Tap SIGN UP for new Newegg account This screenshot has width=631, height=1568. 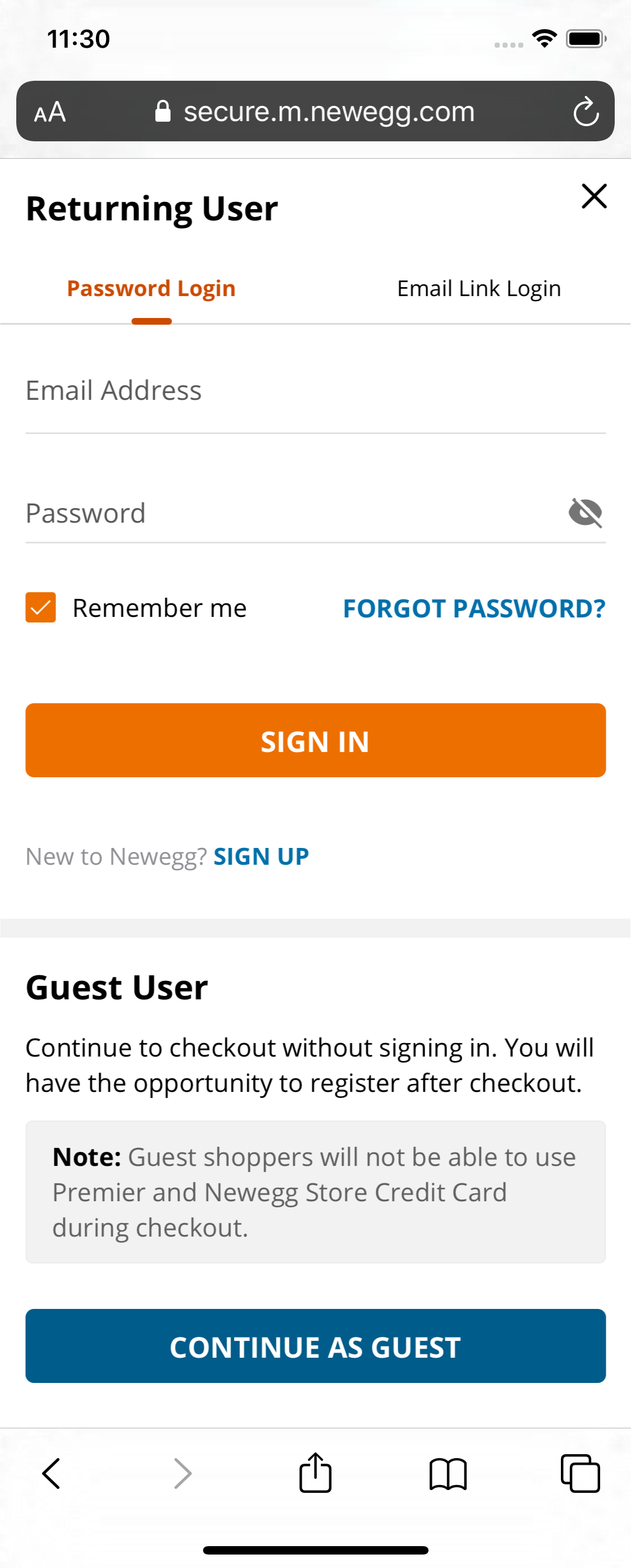261,856
